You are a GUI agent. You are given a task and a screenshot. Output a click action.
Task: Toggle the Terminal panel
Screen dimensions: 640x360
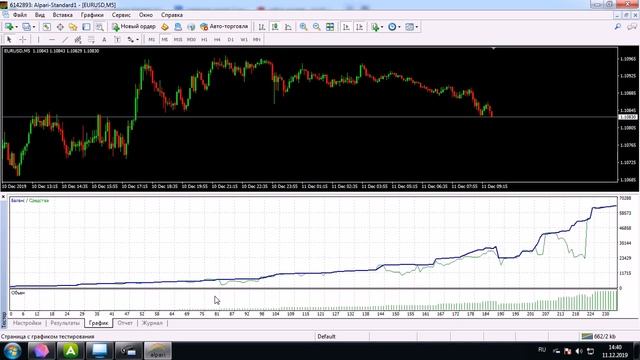(86, 27)
